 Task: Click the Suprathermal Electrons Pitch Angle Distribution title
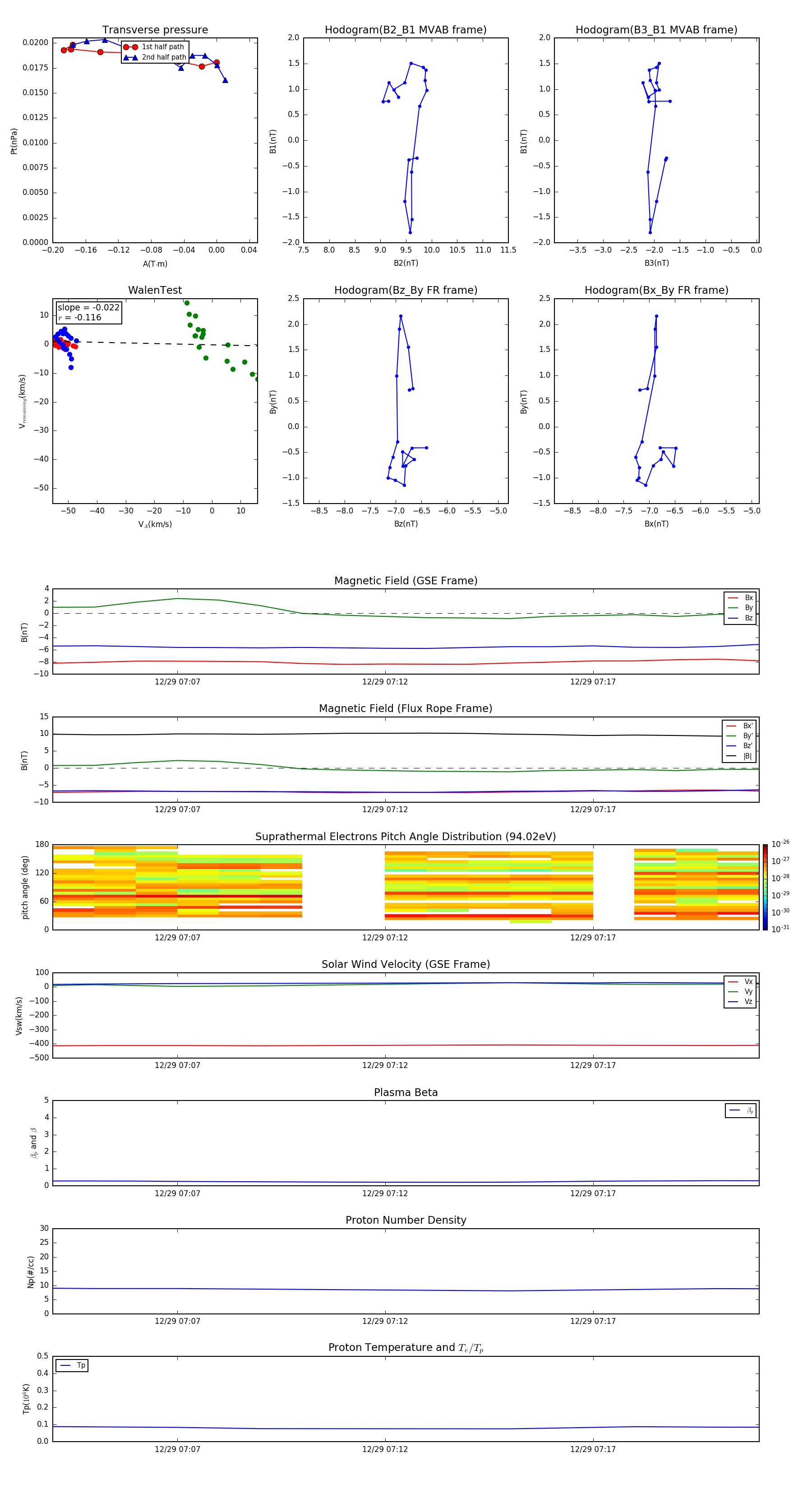[406, 837]
